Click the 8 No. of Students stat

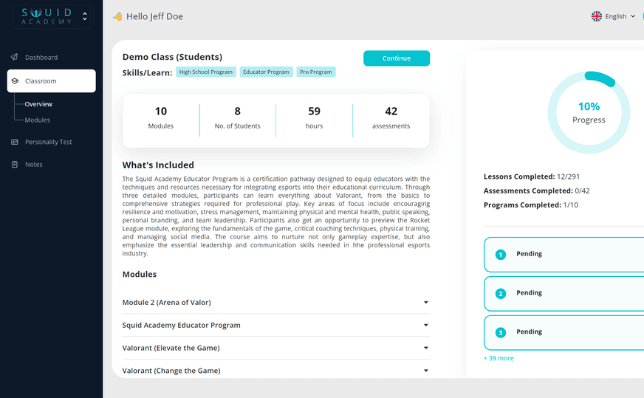click(237, 118)
